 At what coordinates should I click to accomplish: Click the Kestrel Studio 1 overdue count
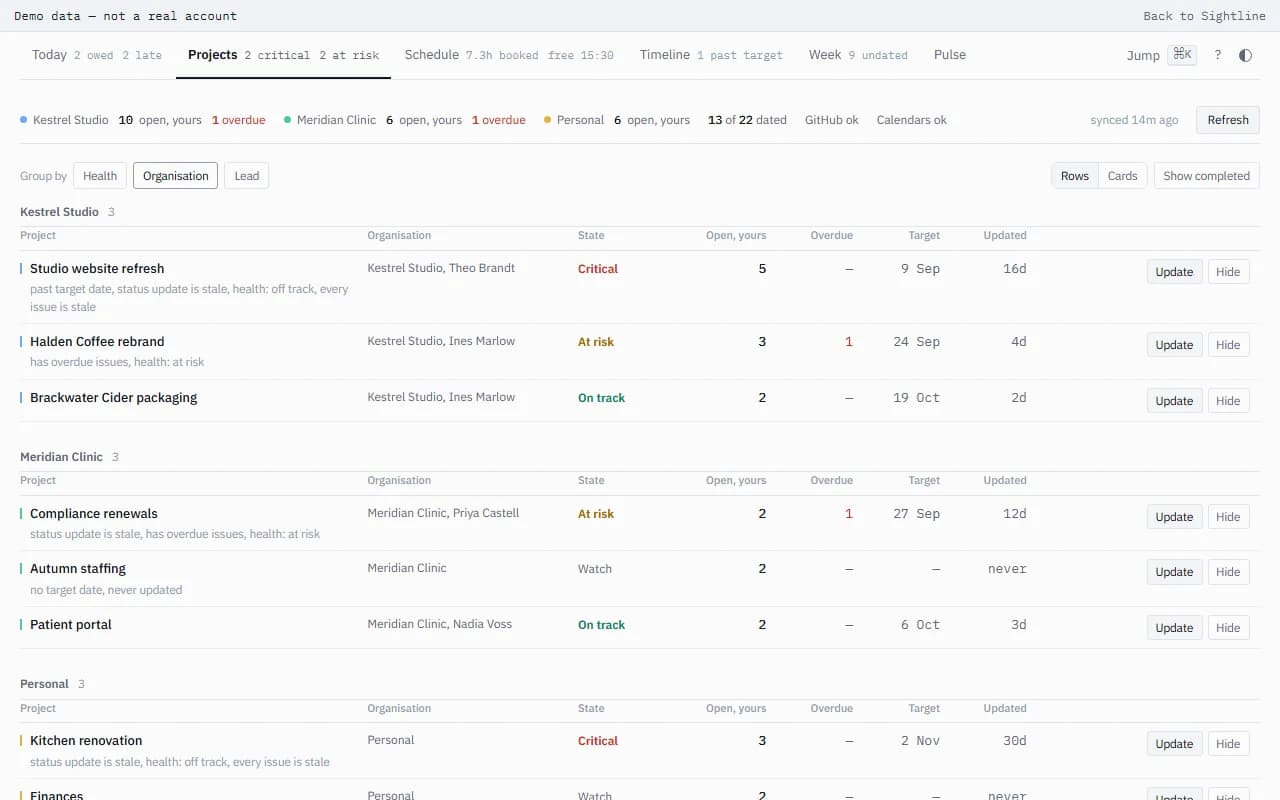[239, 120]
